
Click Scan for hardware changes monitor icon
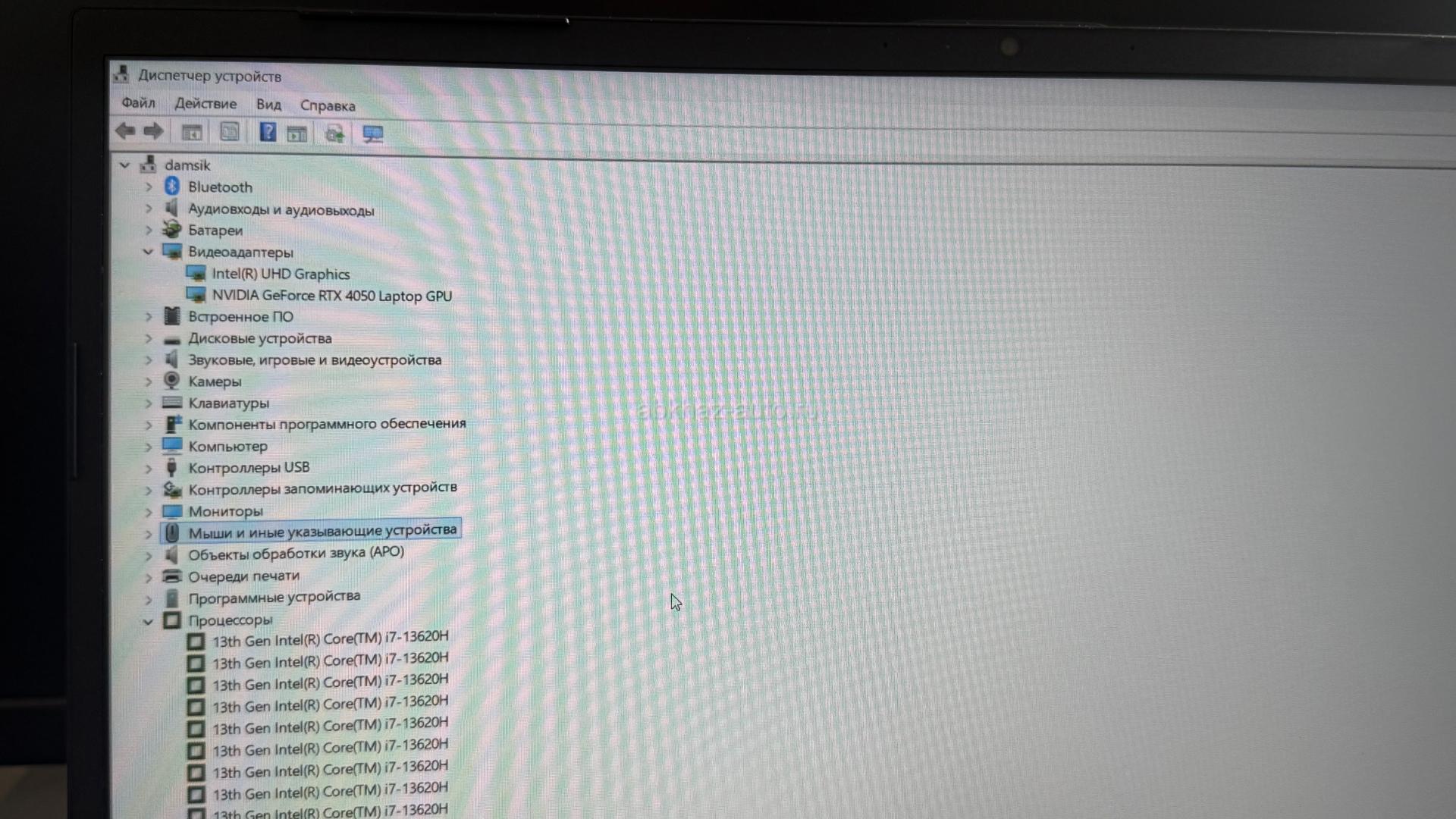[x=372, y=134]
